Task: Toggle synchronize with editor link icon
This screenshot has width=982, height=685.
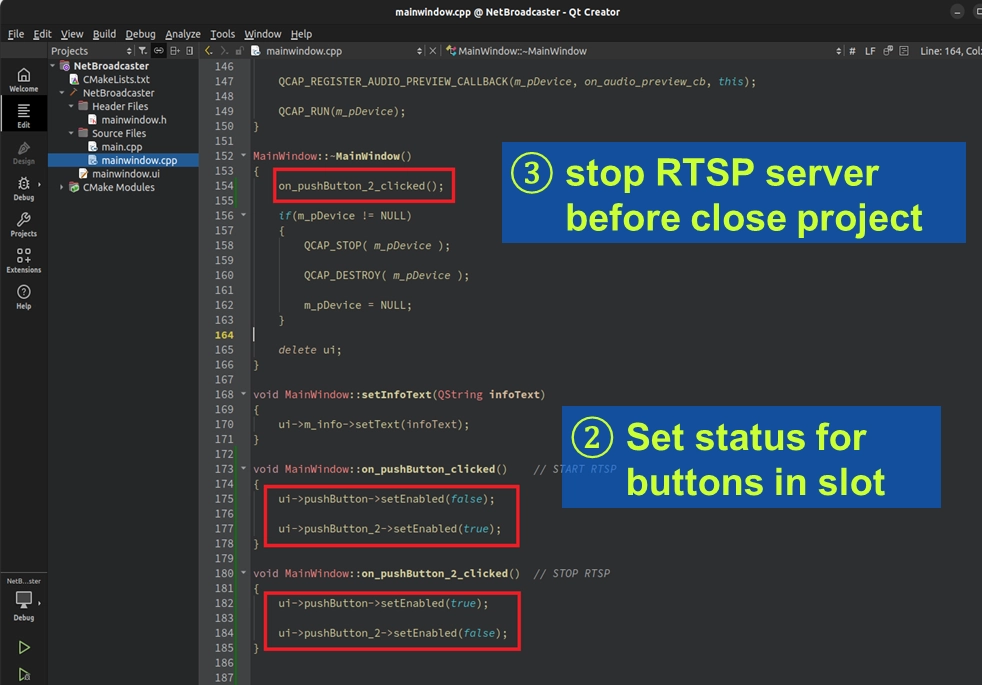Action: pos(159,51)
